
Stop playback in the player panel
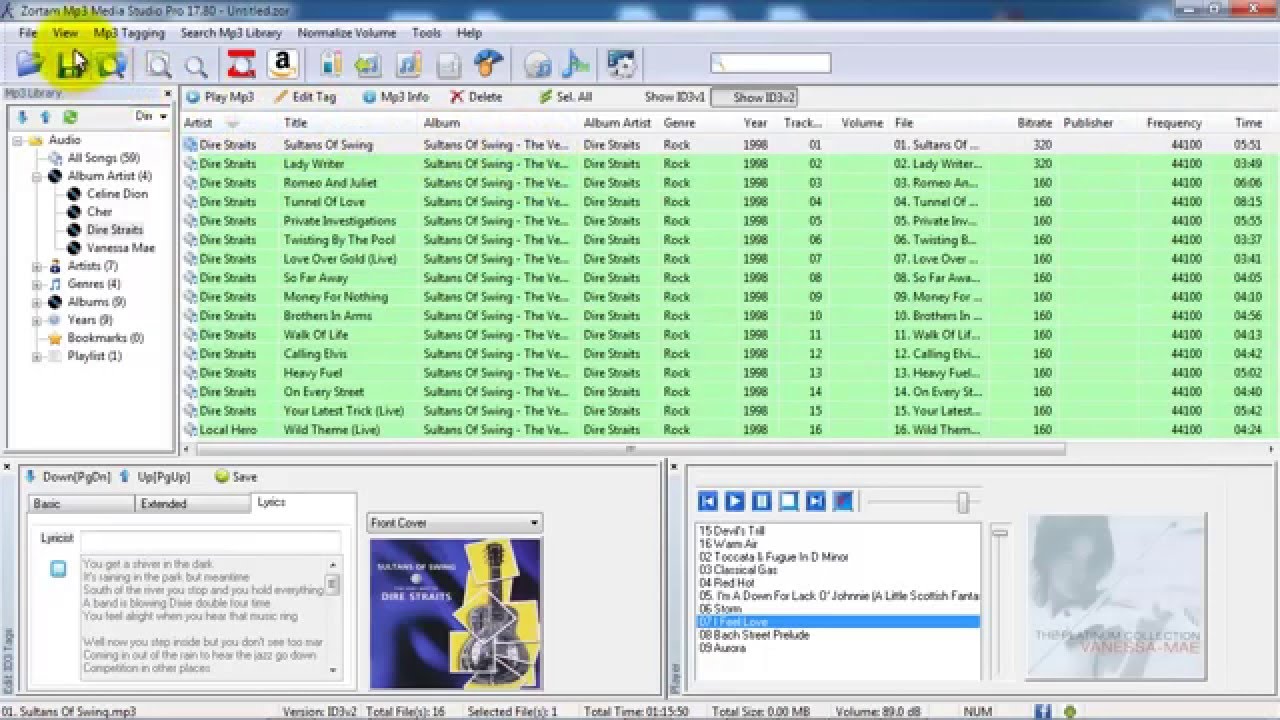[788, 501]
